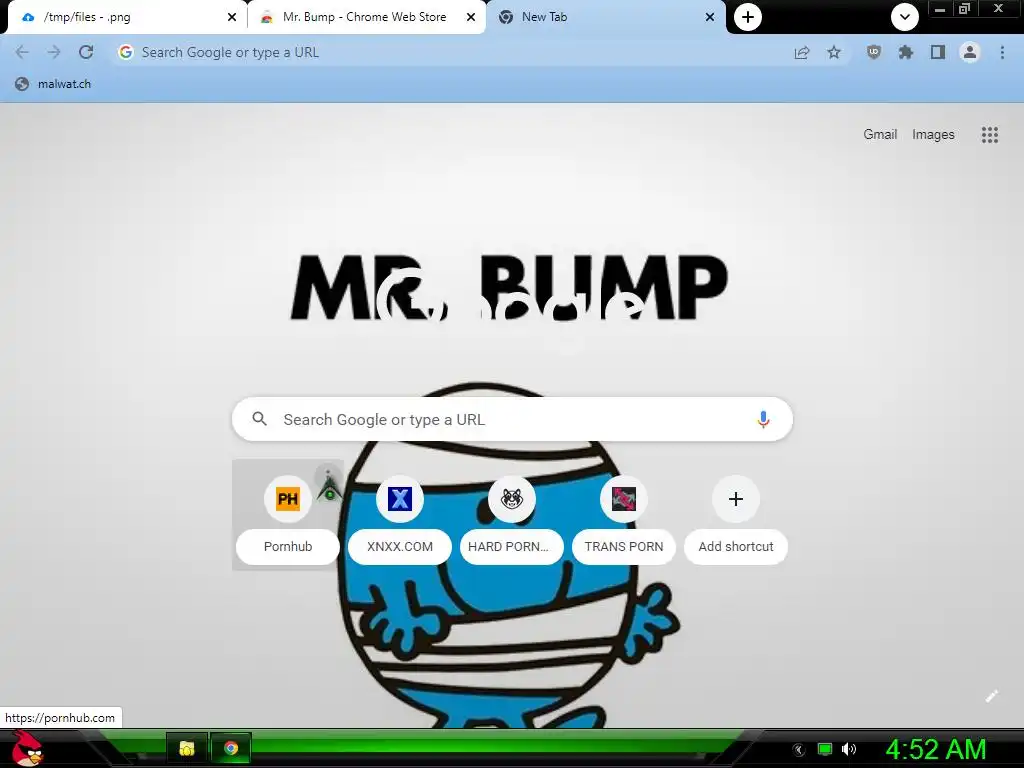
Task: Open the share this page icon
Action: click(802, 52)
